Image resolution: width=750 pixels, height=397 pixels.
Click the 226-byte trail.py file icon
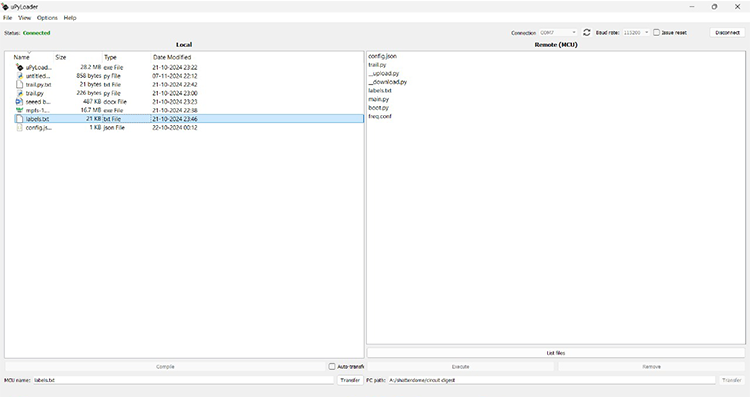pos(20,93)
